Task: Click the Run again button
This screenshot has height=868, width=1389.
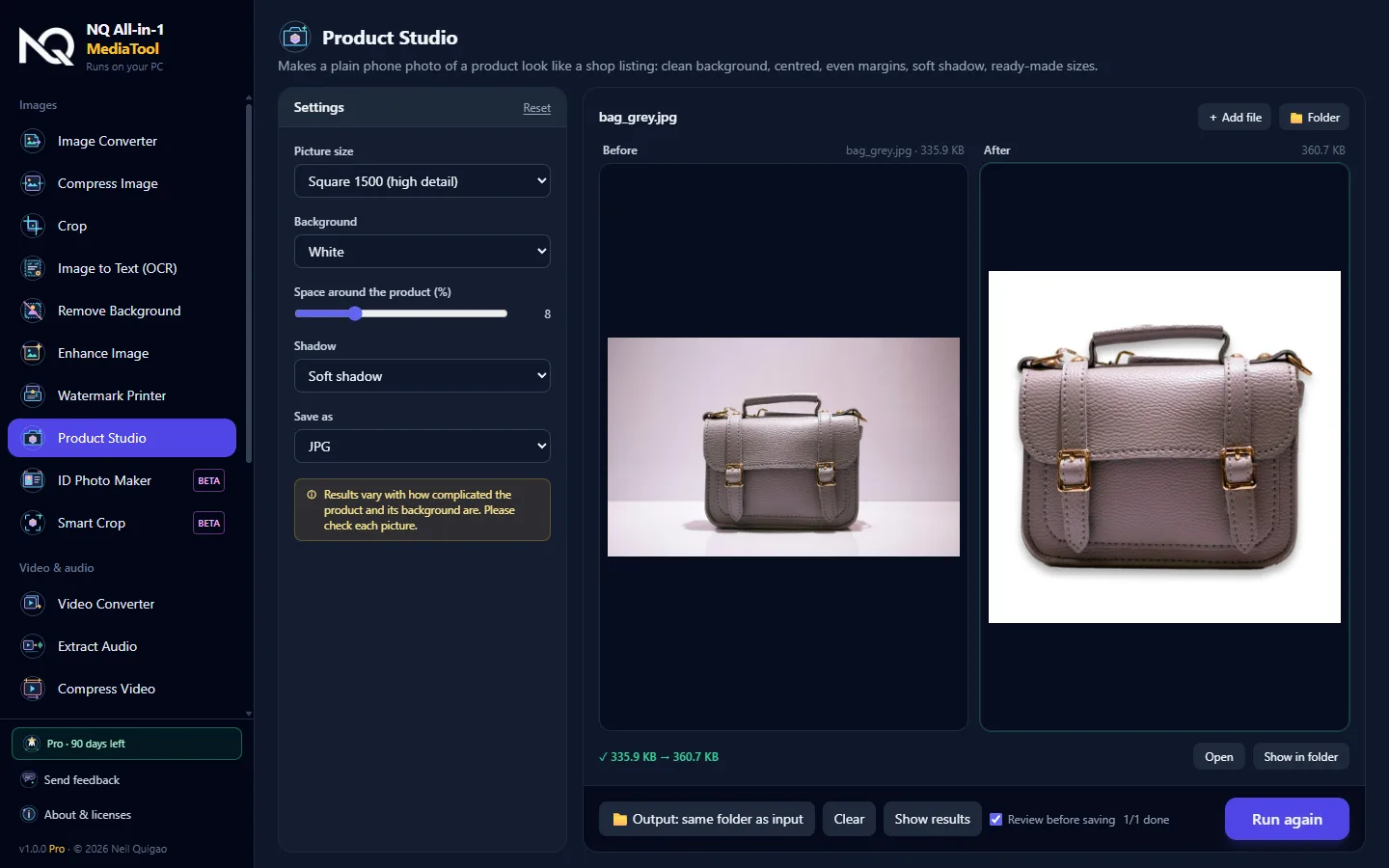Action: click(1287, 819)
